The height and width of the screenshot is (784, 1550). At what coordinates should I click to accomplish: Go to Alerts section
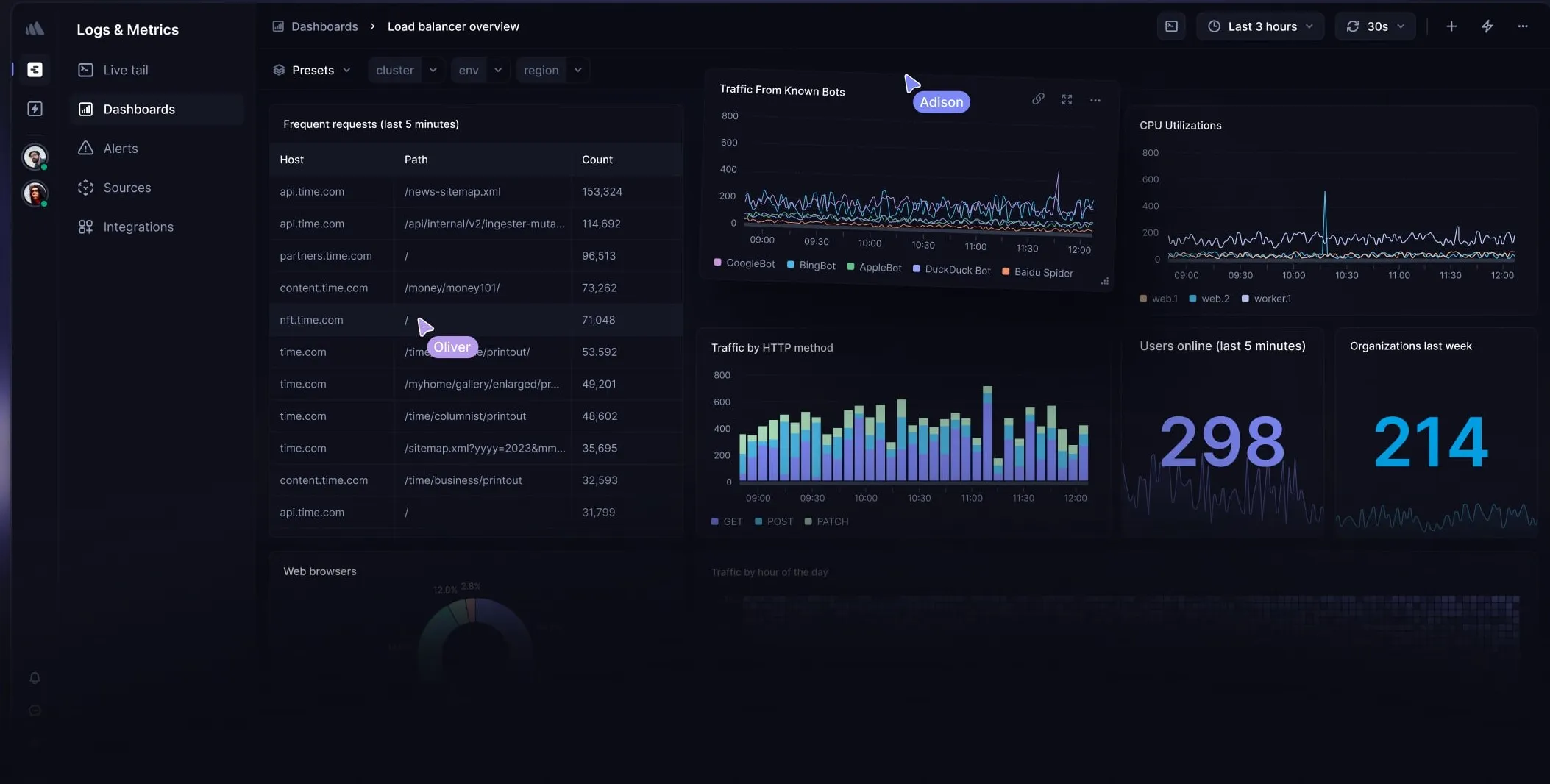pyautogui.click(x=120, y=149)
